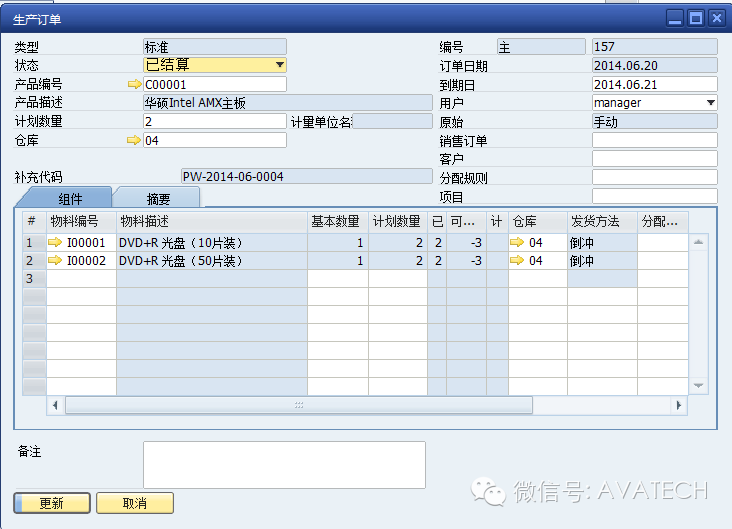
Task: Click the horizontal scrollbar thumb
Action: (299, 405)
